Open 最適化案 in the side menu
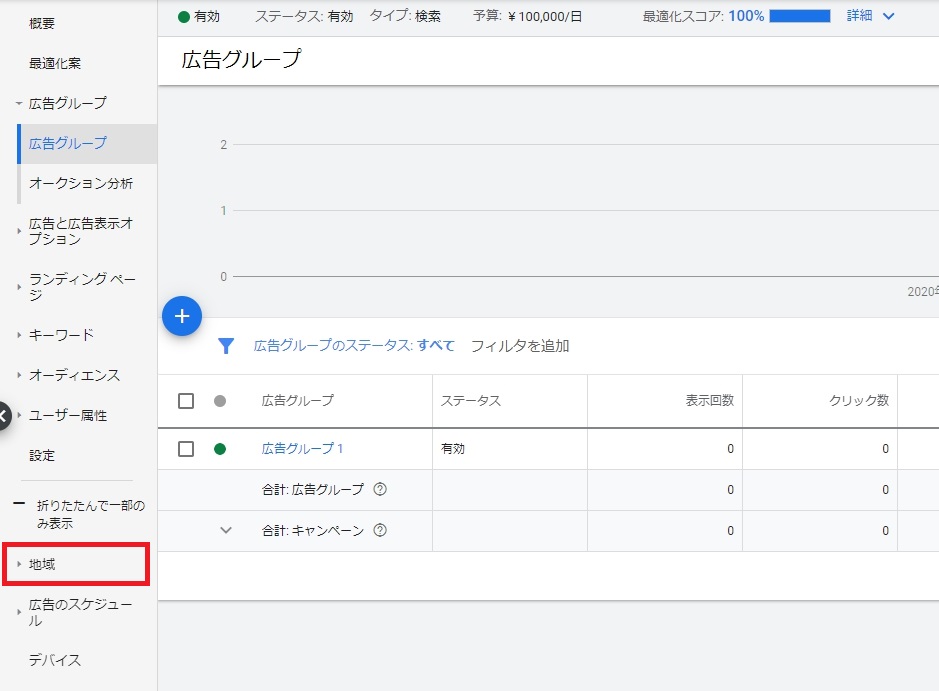 [55, 63]
